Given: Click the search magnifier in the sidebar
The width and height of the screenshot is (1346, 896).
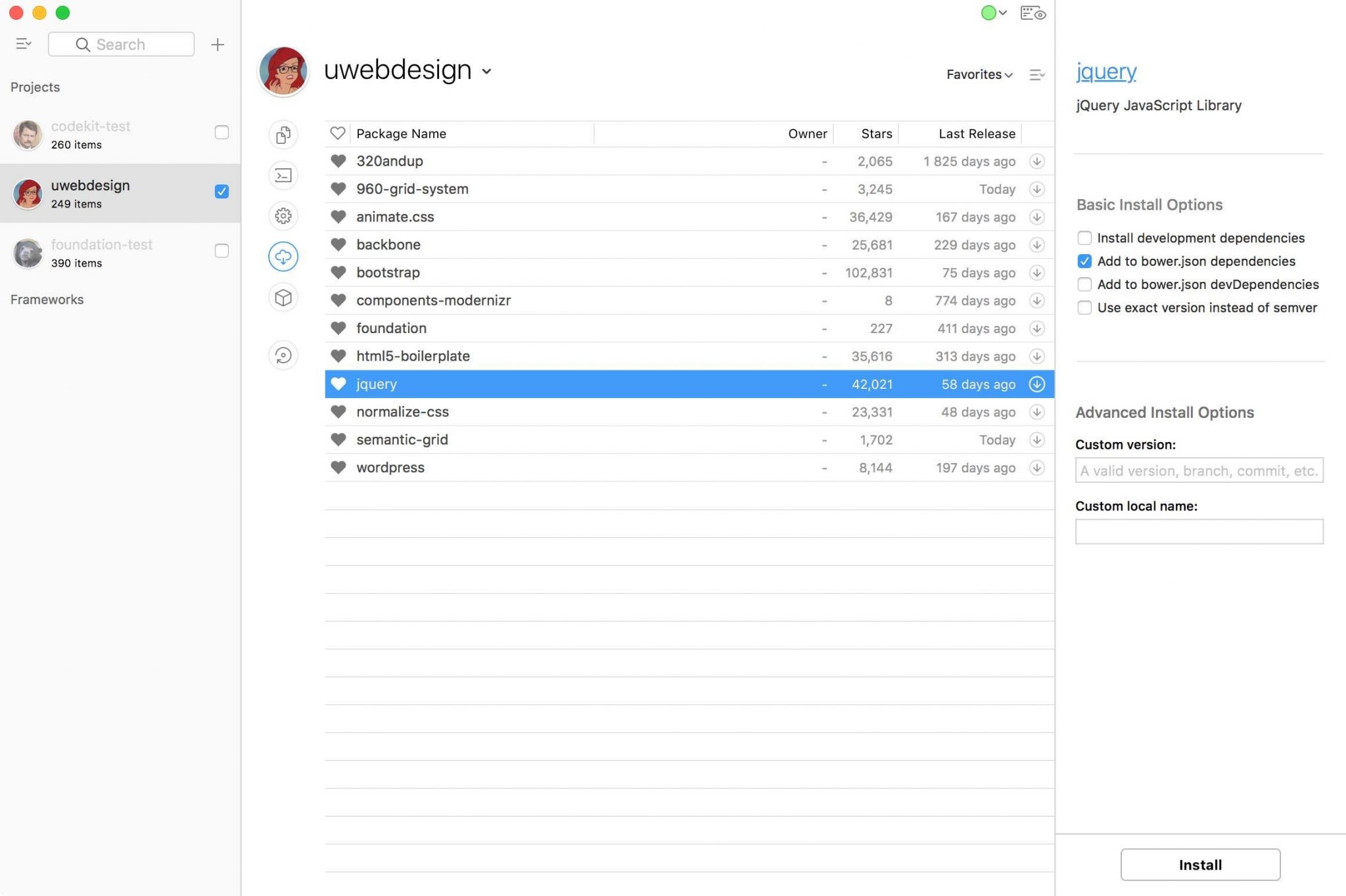Looking at the screenshot, I should [x=83, y=43].
